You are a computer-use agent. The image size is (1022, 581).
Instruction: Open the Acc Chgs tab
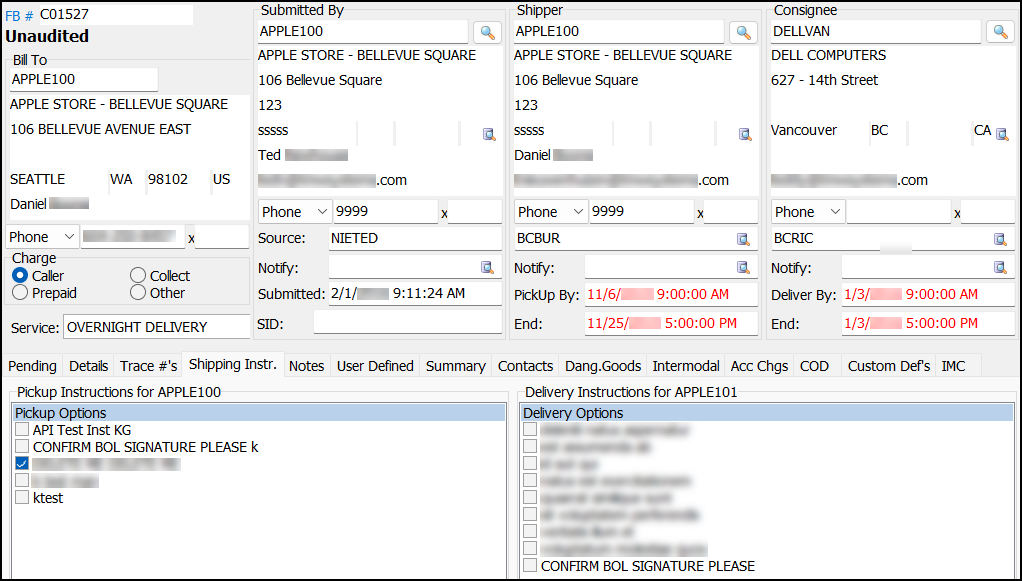click(759, 366)
